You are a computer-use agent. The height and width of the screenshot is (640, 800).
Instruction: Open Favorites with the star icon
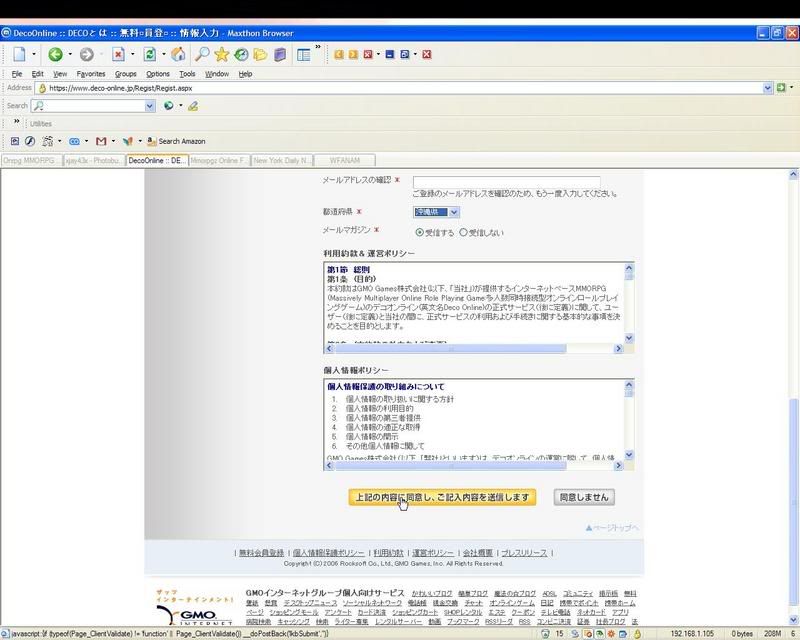(221, 54)
